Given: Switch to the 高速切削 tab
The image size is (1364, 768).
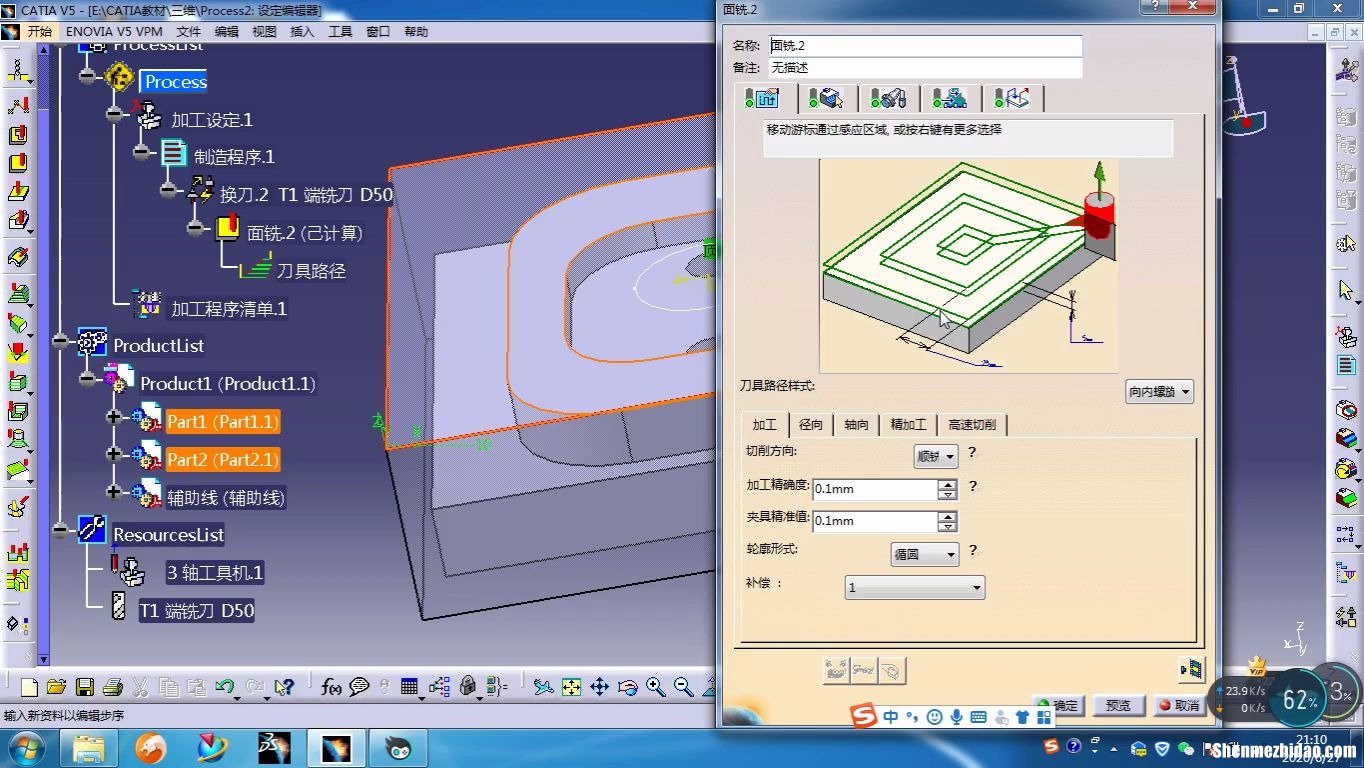Looking at the screenshot, I should click(972, 424).
